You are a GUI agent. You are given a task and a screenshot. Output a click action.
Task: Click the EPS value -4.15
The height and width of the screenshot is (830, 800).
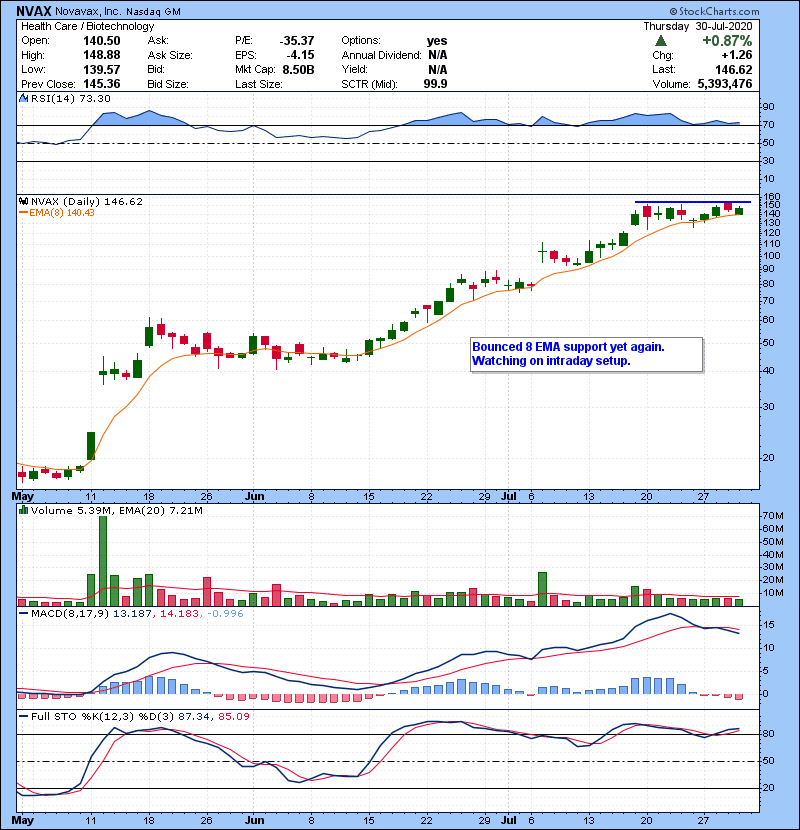300,55
